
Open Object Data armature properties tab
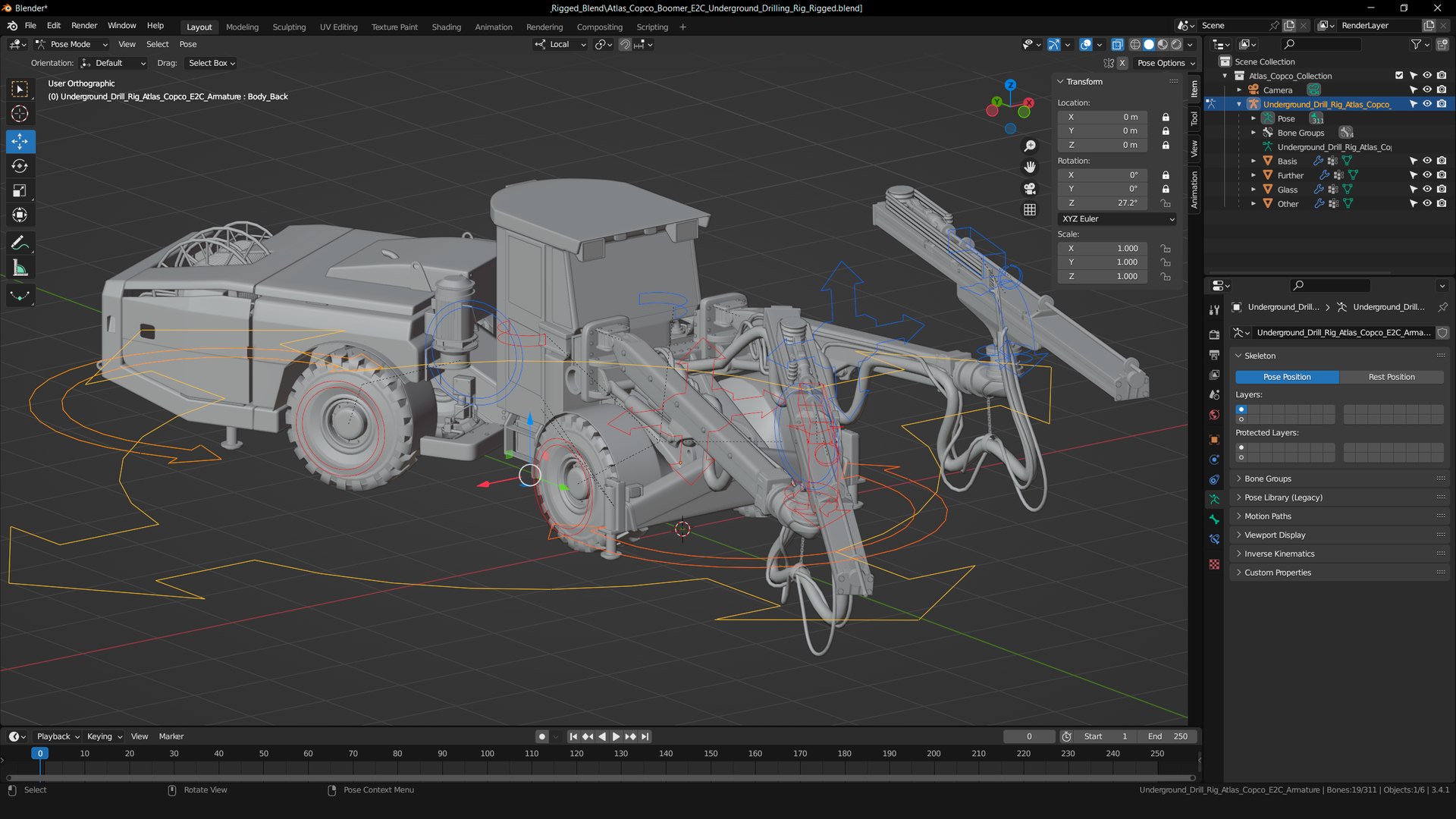pyautogui.click(x=1214, y=499)
